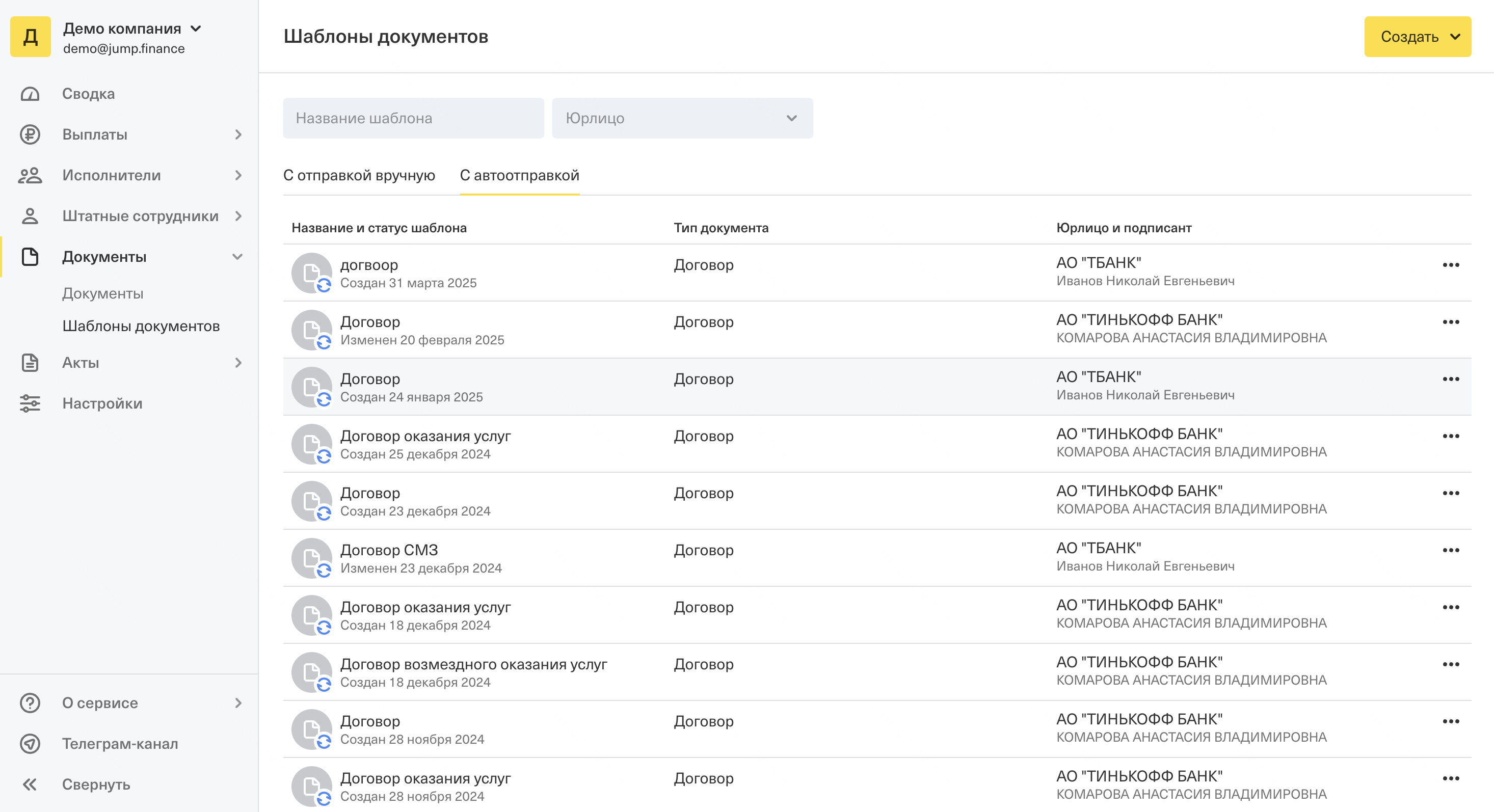Image resolution: width=1494 pixels, height=812 pixels.
Task: Click the ruble Выплаты icon
Action: click(30, 134)
